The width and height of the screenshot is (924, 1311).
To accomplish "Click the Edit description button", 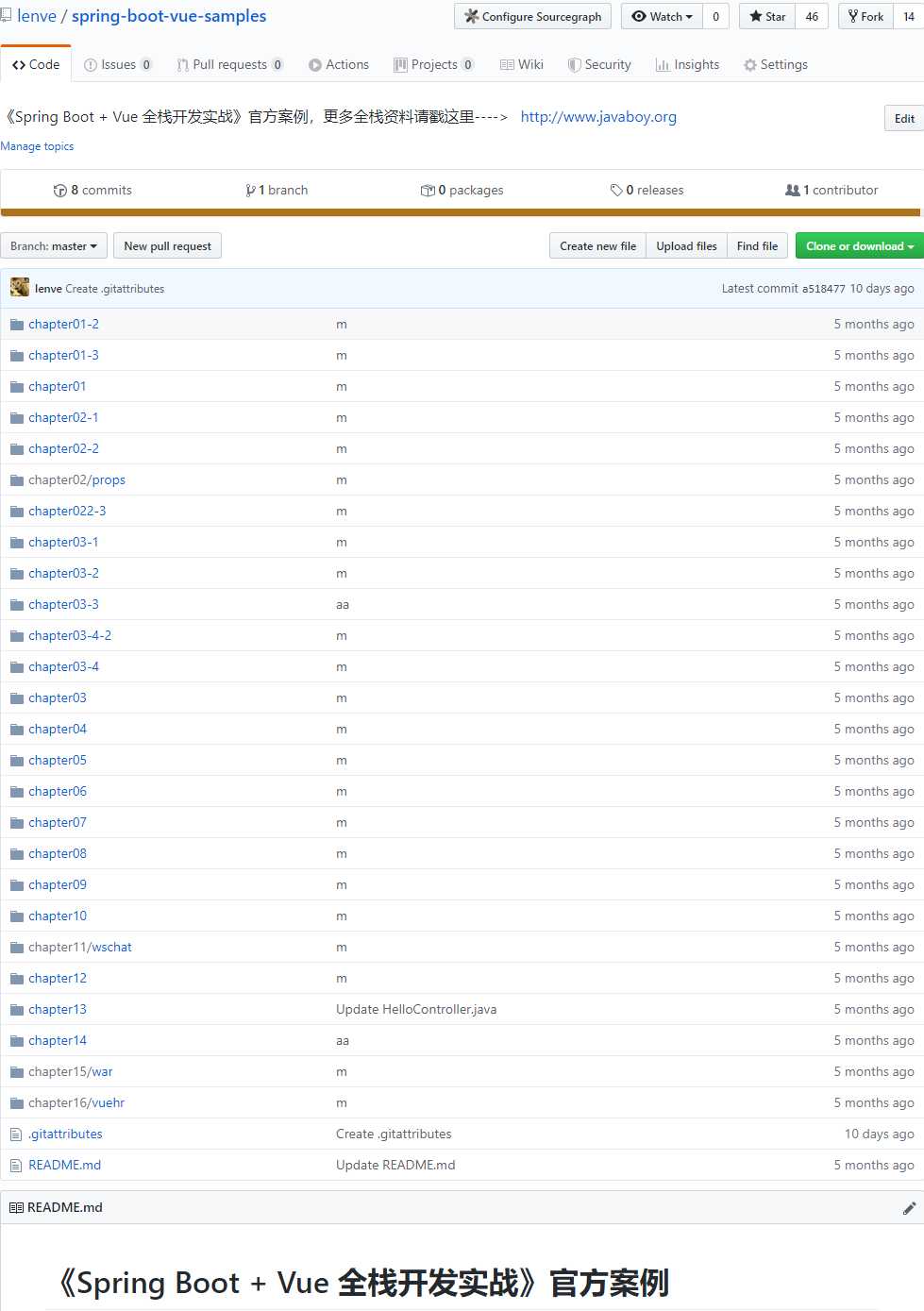I will click(x=904, y=118).
